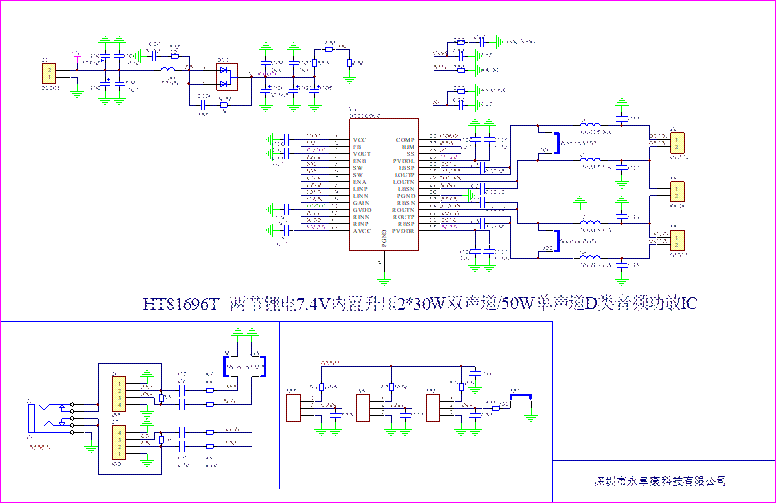
Task: Select the RBSN pin label
Action: (406, 203)
